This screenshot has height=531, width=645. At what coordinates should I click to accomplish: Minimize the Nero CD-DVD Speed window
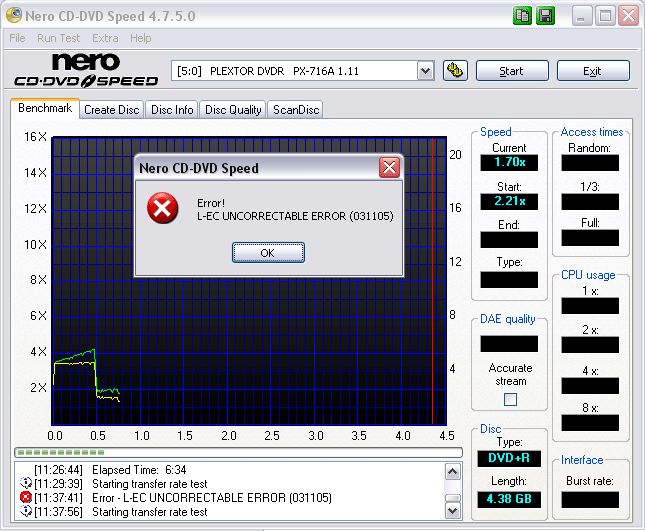pyautogui.click(x=582, y=16)
